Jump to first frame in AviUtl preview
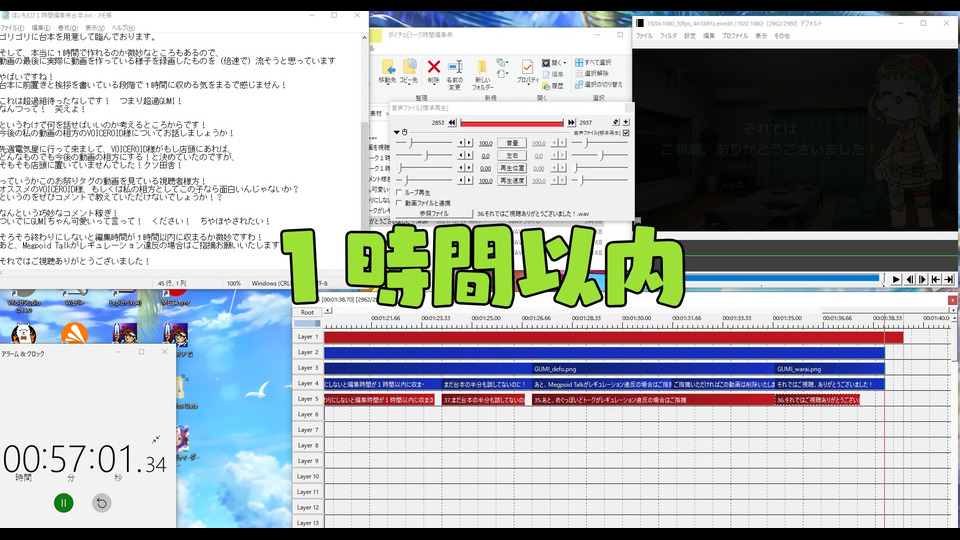This screenshot has height=540, width=960. (936, 279)
